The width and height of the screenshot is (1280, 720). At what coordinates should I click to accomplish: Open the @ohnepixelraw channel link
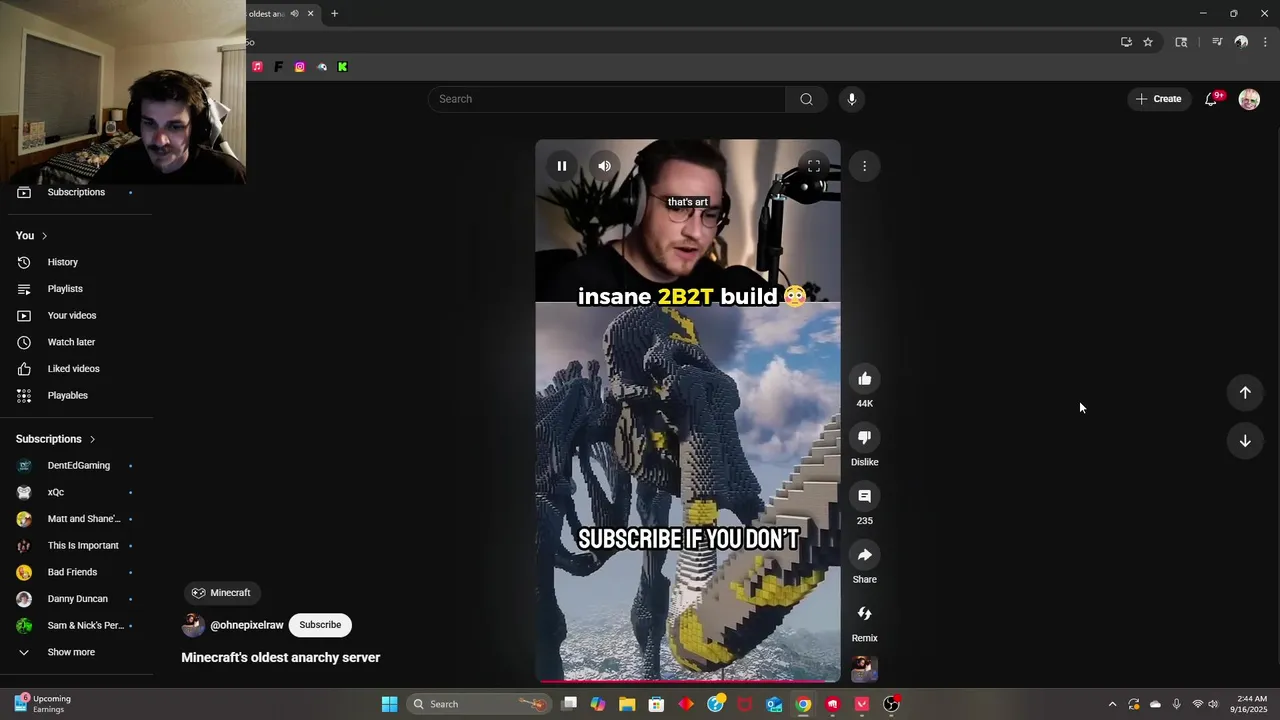247,625
